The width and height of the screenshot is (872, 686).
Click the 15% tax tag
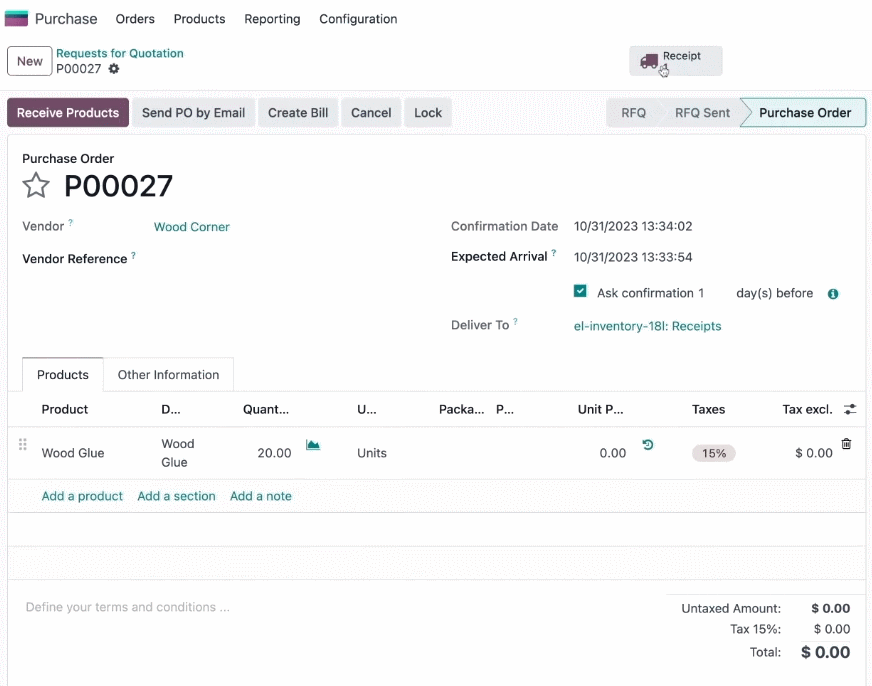pos(714,453)
